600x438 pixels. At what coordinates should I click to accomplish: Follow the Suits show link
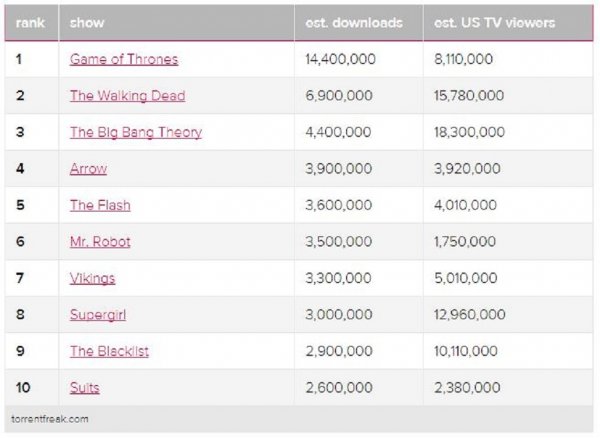point(84,388)
